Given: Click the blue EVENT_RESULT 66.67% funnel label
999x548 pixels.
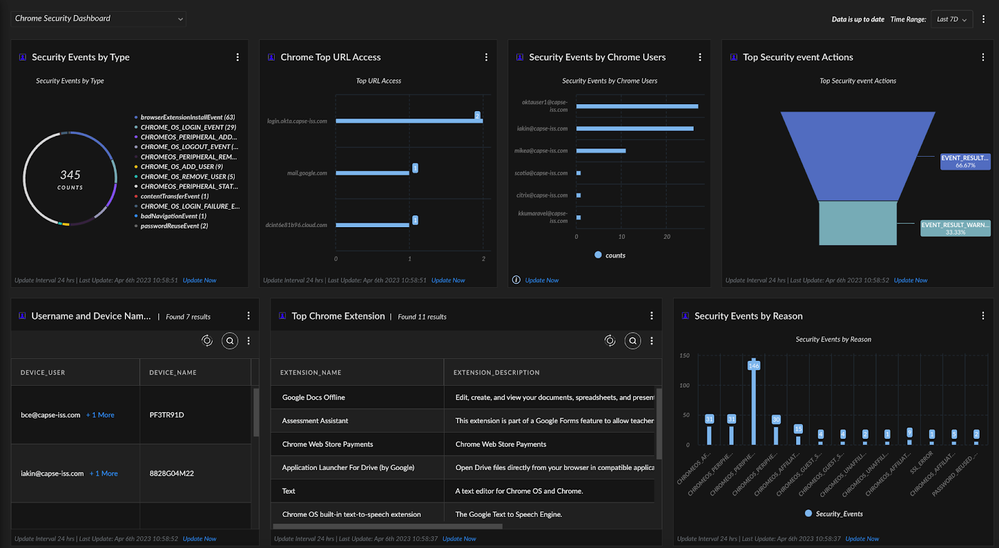Looking at the screenshot, I should click(x=965, y=161).
